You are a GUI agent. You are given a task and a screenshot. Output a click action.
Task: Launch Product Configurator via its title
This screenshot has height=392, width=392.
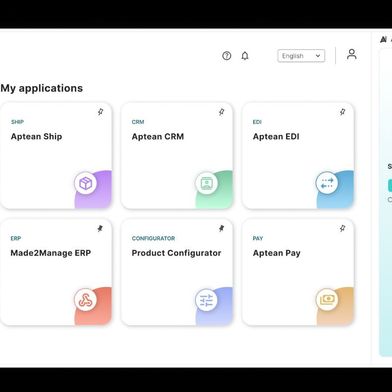pyautogui.click(x=176, y=253)
